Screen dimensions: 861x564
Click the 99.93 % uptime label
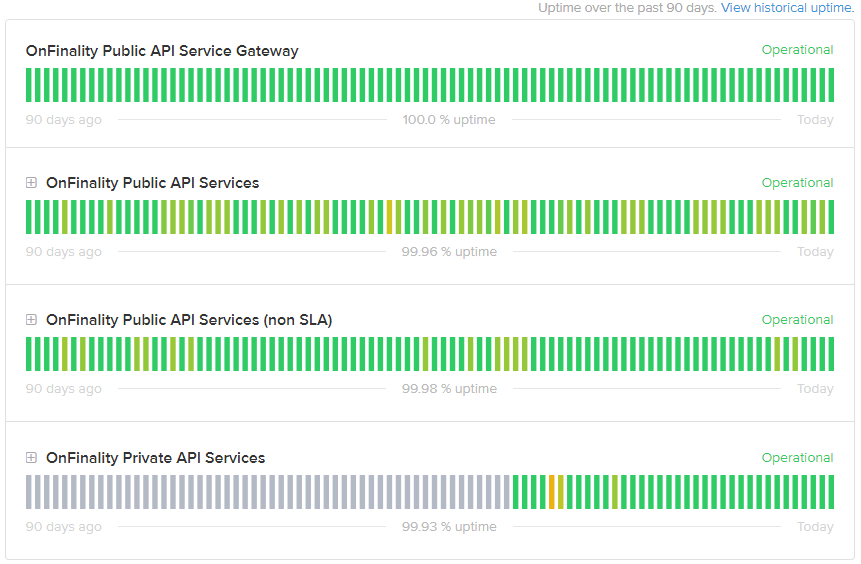pyautogui.click(x=449, y=526)
